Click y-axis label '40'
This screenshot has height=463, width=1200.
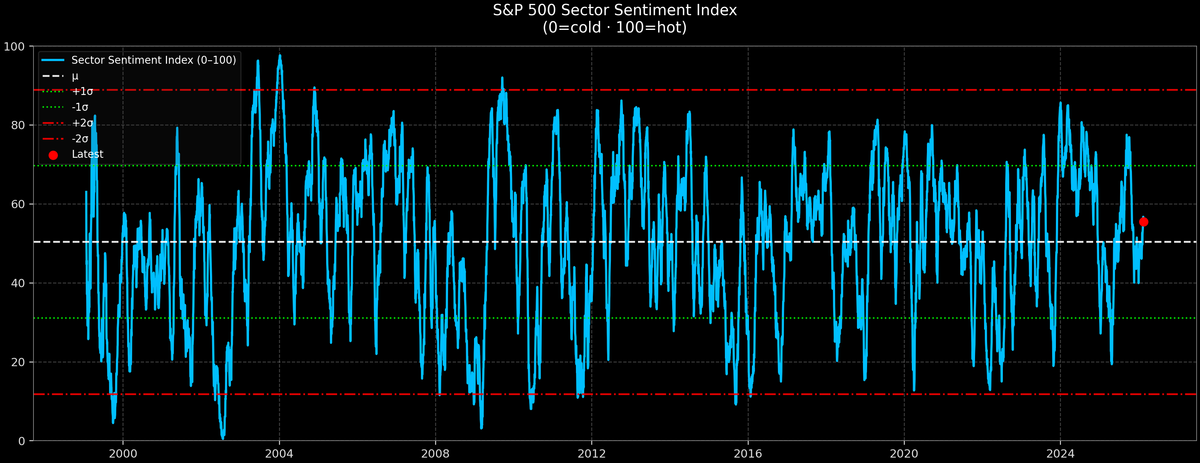coord(19,283)
